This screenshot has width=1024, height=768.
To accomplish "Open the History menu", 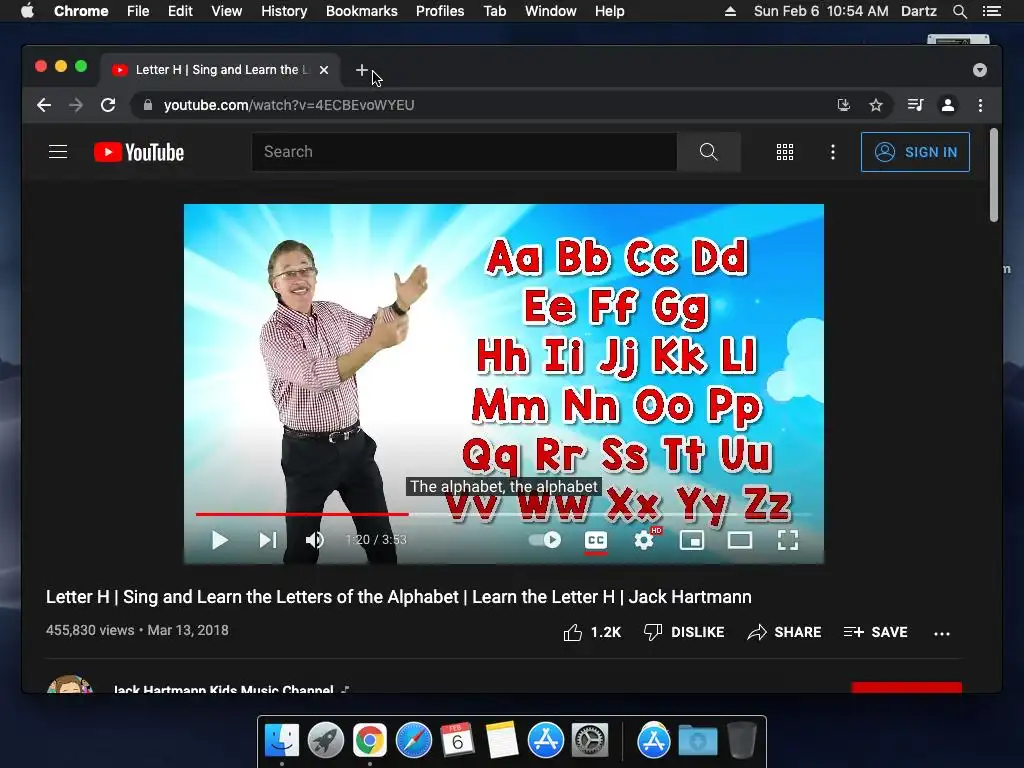I will 284,11.
